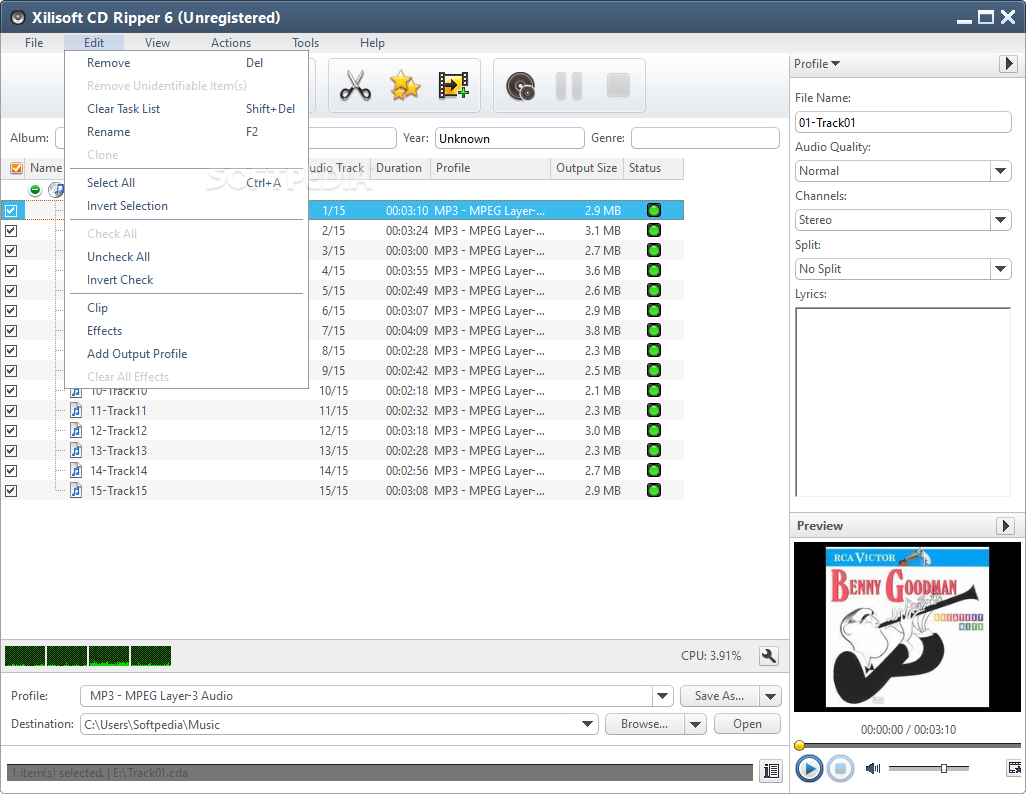Viewport: 1026px width, 794px height.
Task: Open the Actions menu
Action: (x=230, y=43)
